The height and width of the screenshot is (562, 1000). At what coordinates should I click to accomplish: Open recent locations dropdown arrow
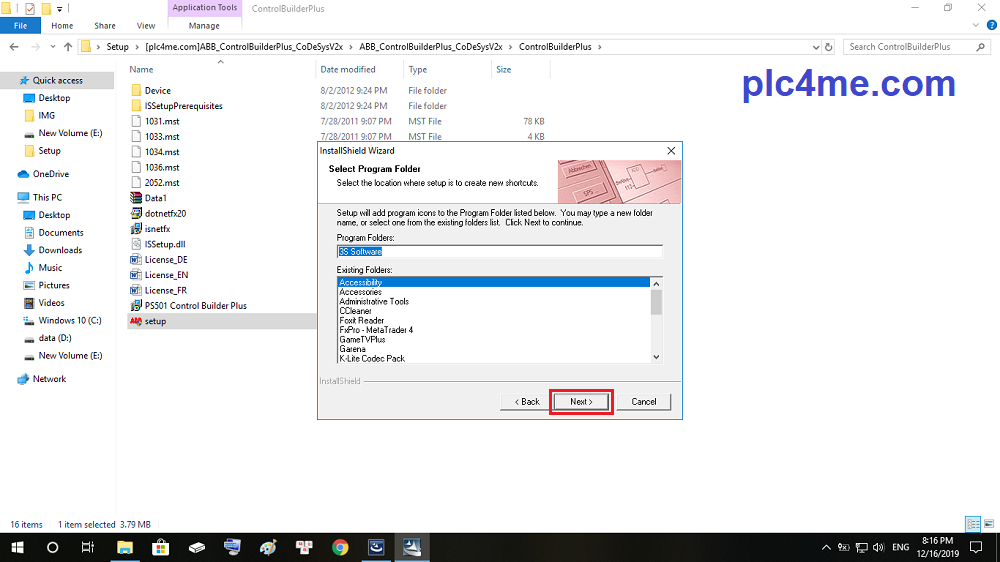pyautogui.click(x=52, y=47)
